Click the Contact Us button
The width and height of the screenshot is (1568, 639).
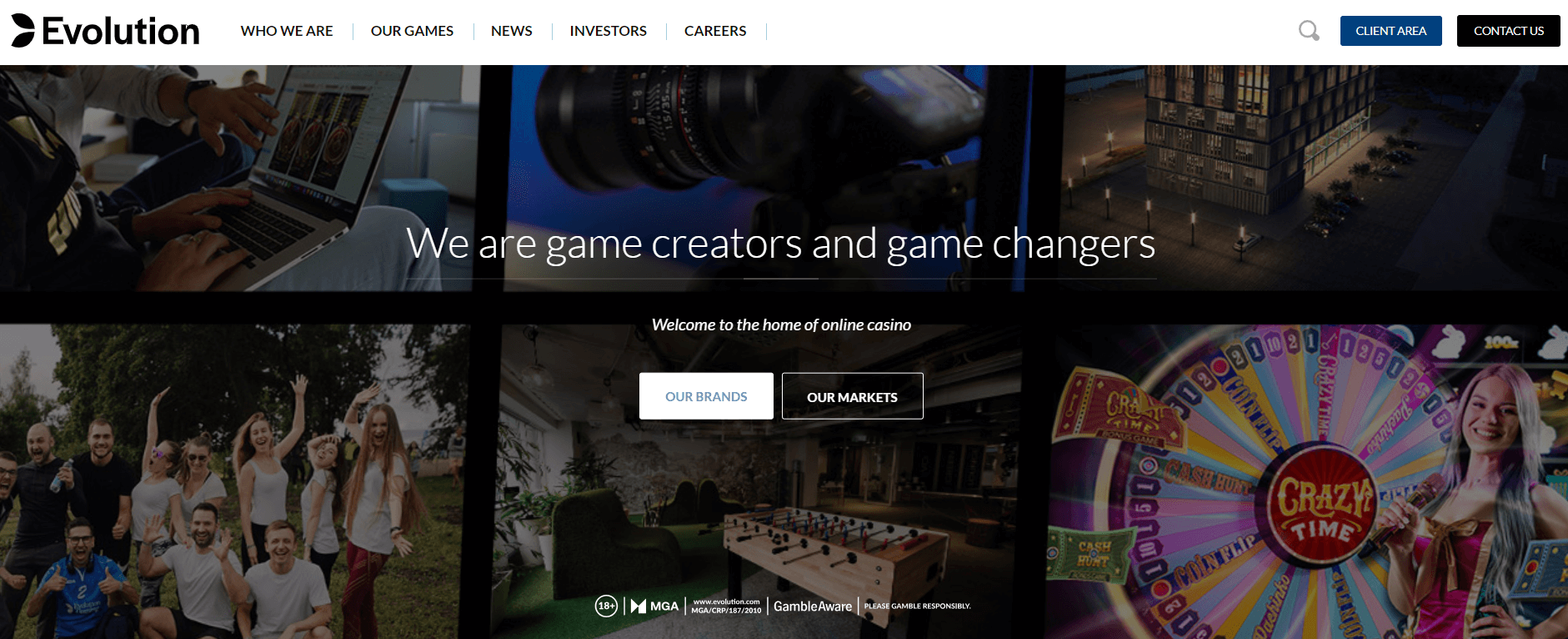coord(1509,31)
